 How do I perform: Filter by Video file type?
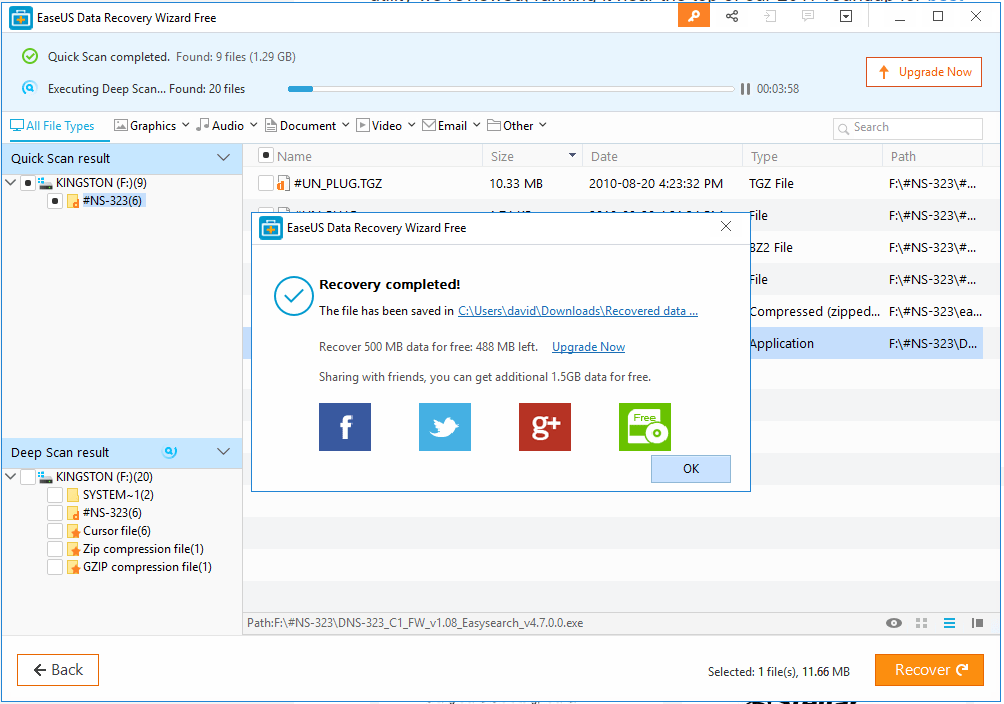coord(380,126)
